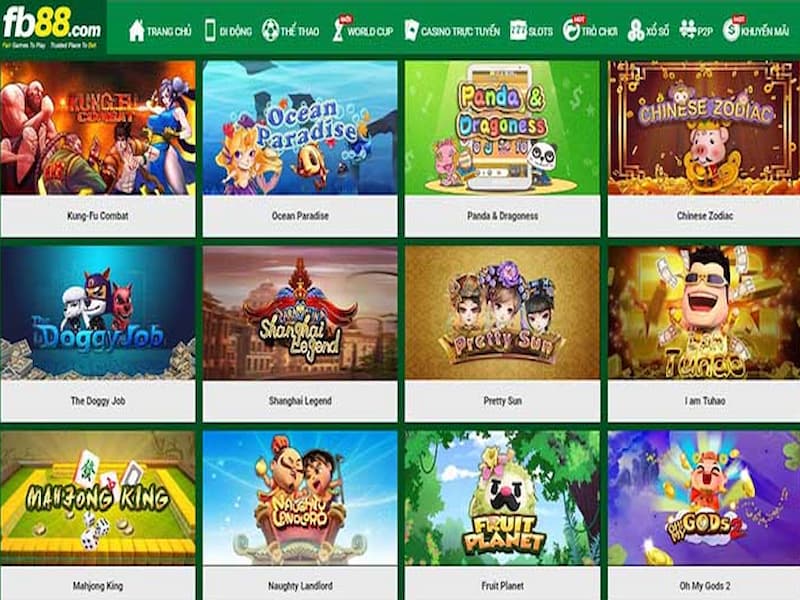Click the Xổ Số lottery balls icon
The width and height of the screenshot is (800, 600).
point(636,31)
